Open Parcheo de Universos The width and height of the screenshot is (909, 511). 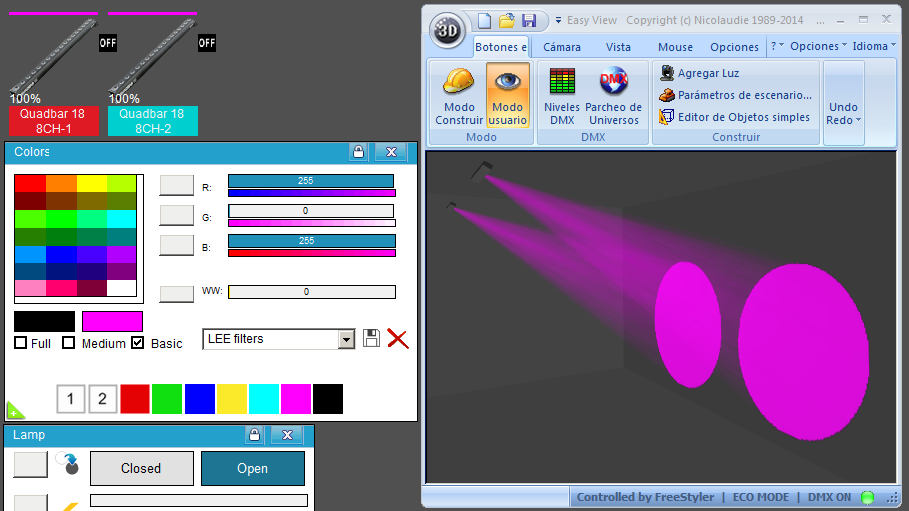(614, 96)
